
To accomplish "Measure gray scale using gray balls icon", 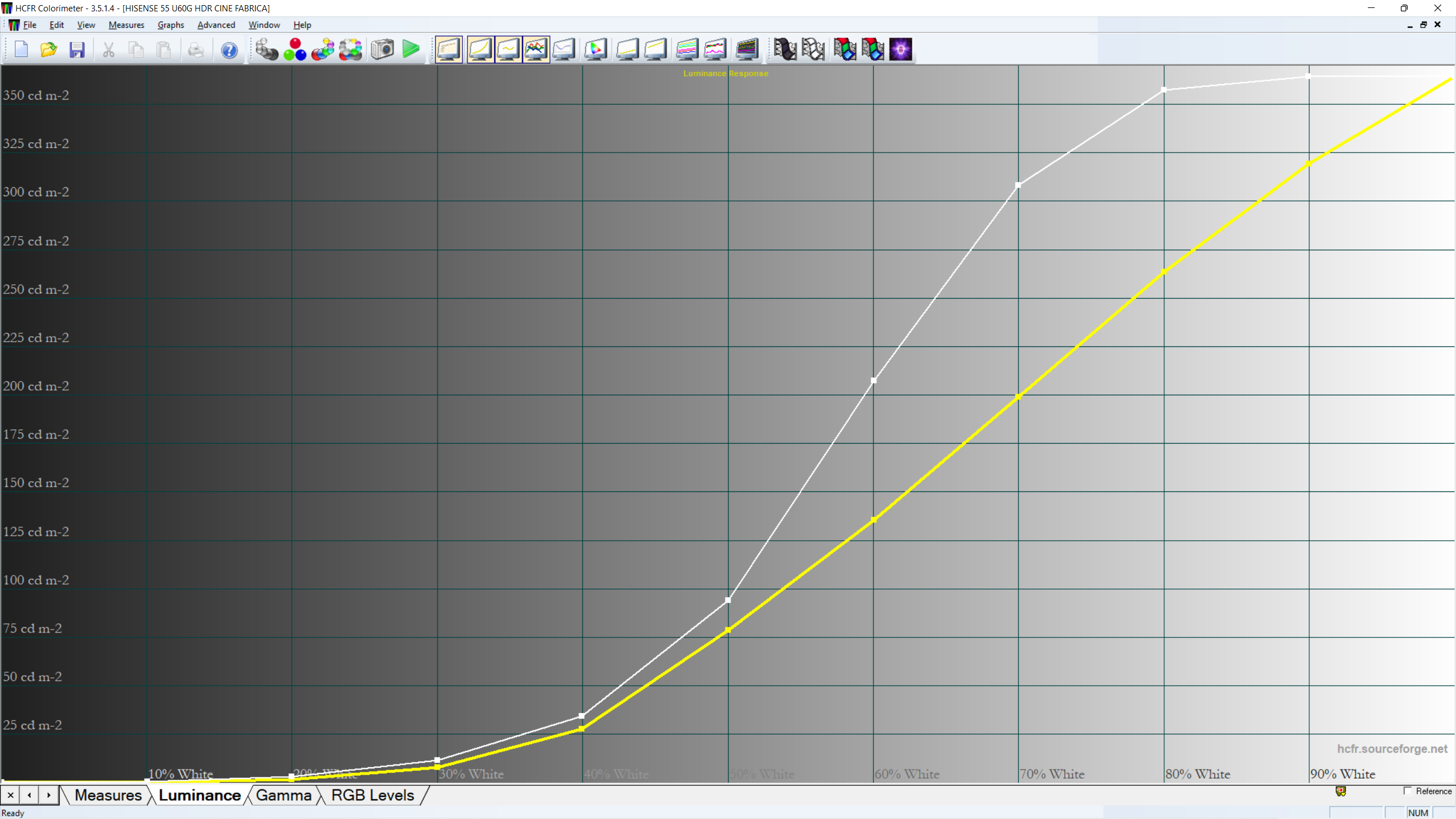I will [x=267, y=49].
